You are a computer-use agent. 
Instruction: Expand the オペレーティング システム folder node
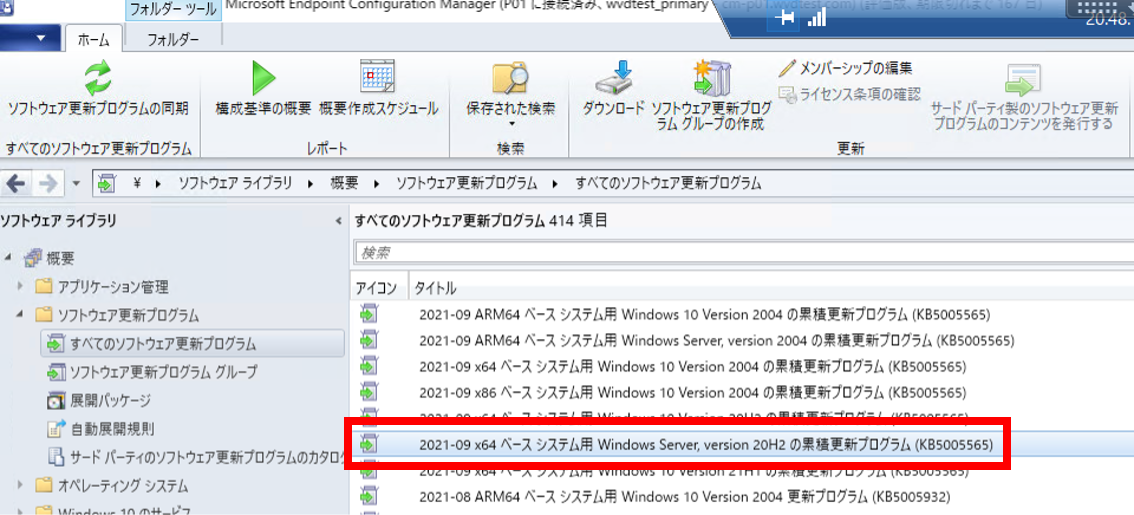tap(20, 485)
